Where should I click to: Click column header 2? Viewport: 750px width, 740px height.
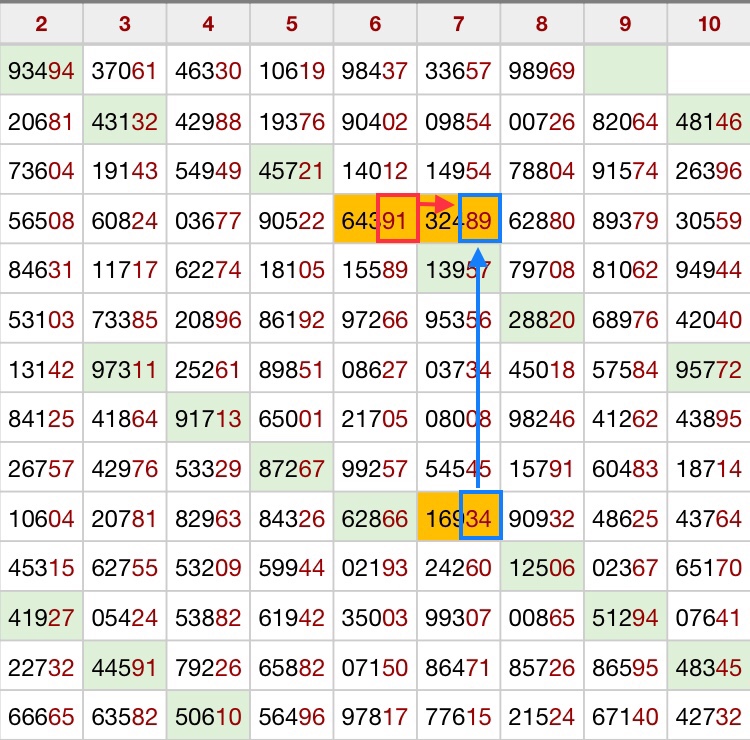click(x=41, y=23)
